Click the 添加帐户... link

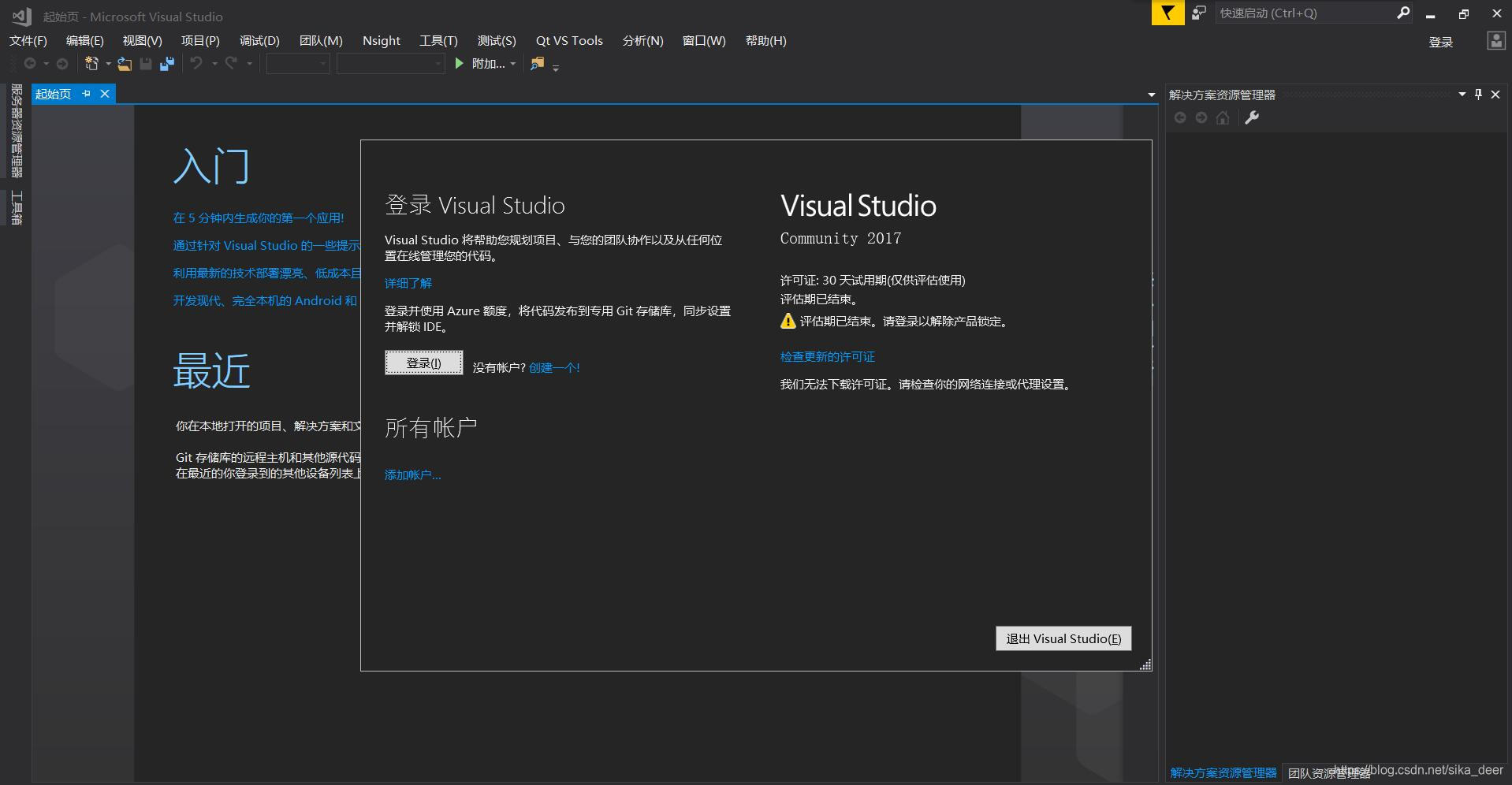tap(413, 474)
